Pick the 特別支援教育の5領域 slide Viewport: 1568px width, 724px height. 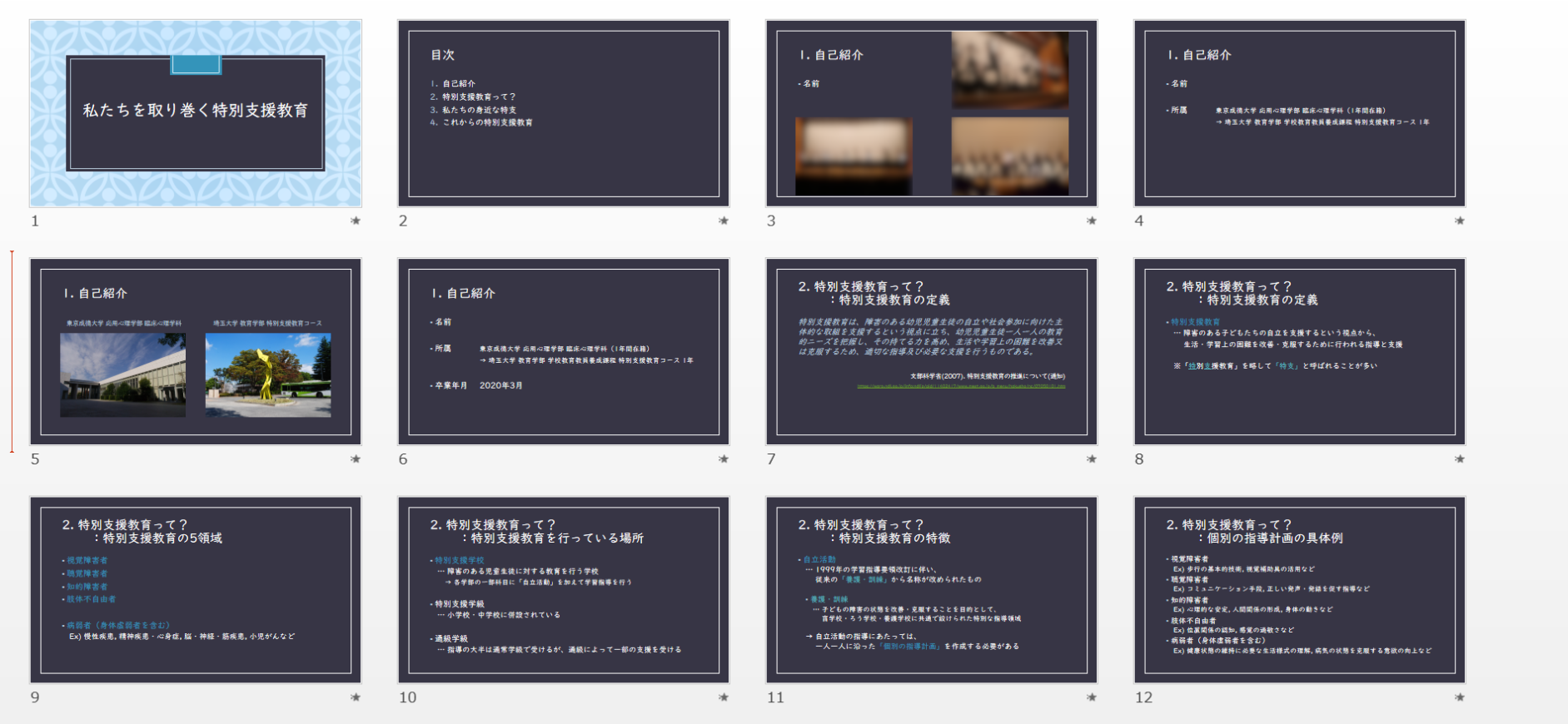coord(196,590)
